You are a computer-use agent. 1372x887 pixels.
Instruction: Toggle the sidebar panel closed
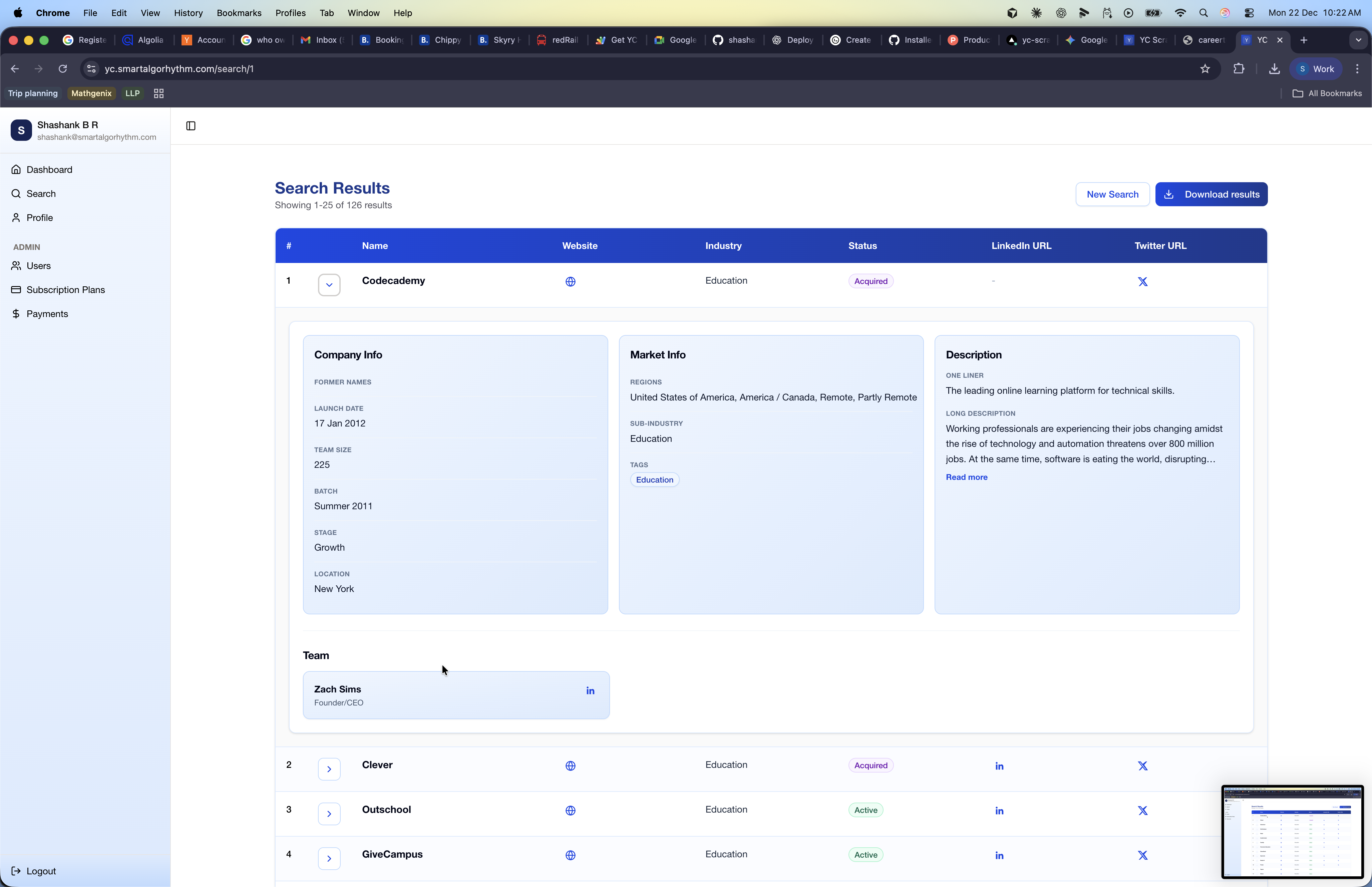191,125
